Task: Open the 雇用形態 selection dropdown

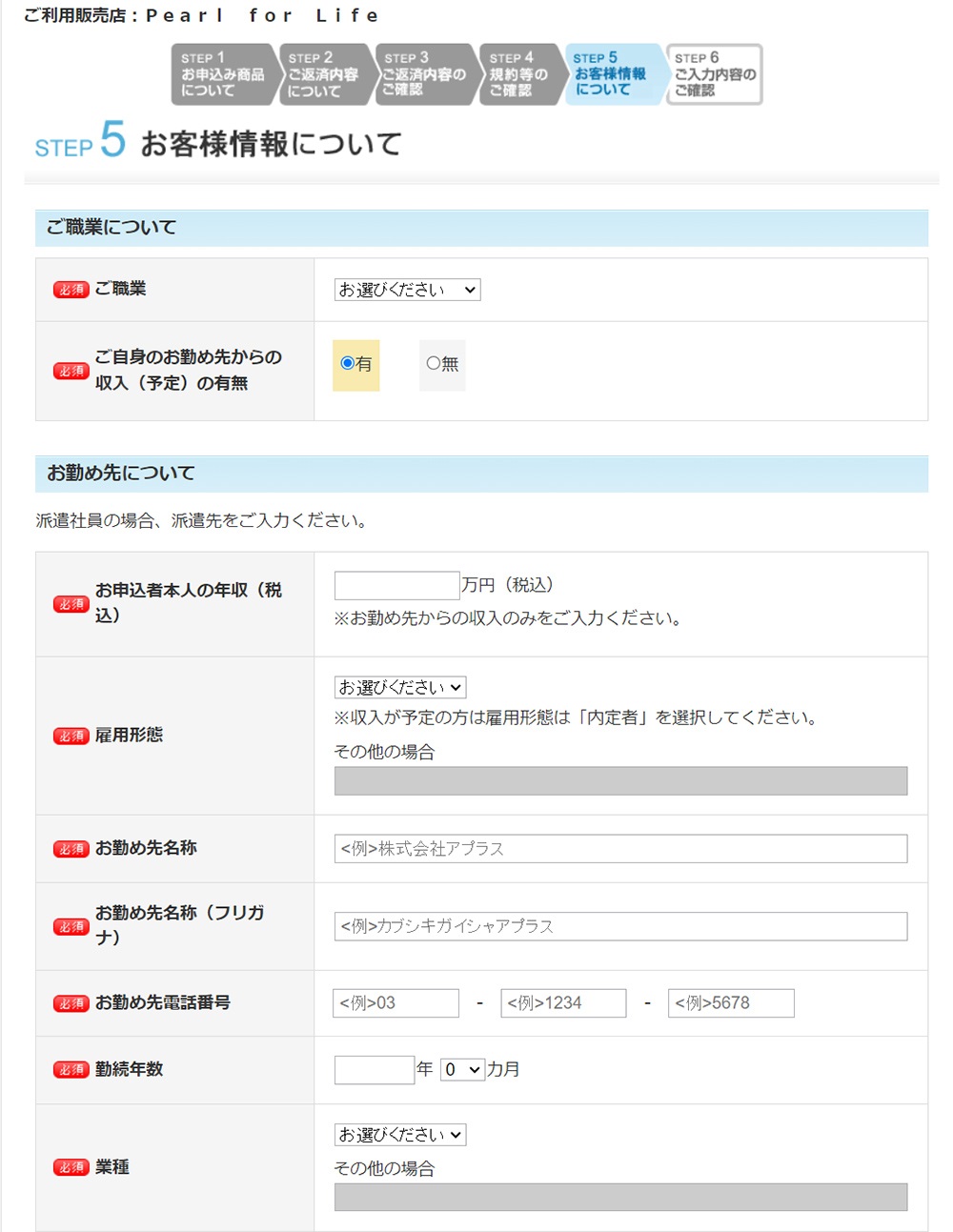Action: [398, 686]
